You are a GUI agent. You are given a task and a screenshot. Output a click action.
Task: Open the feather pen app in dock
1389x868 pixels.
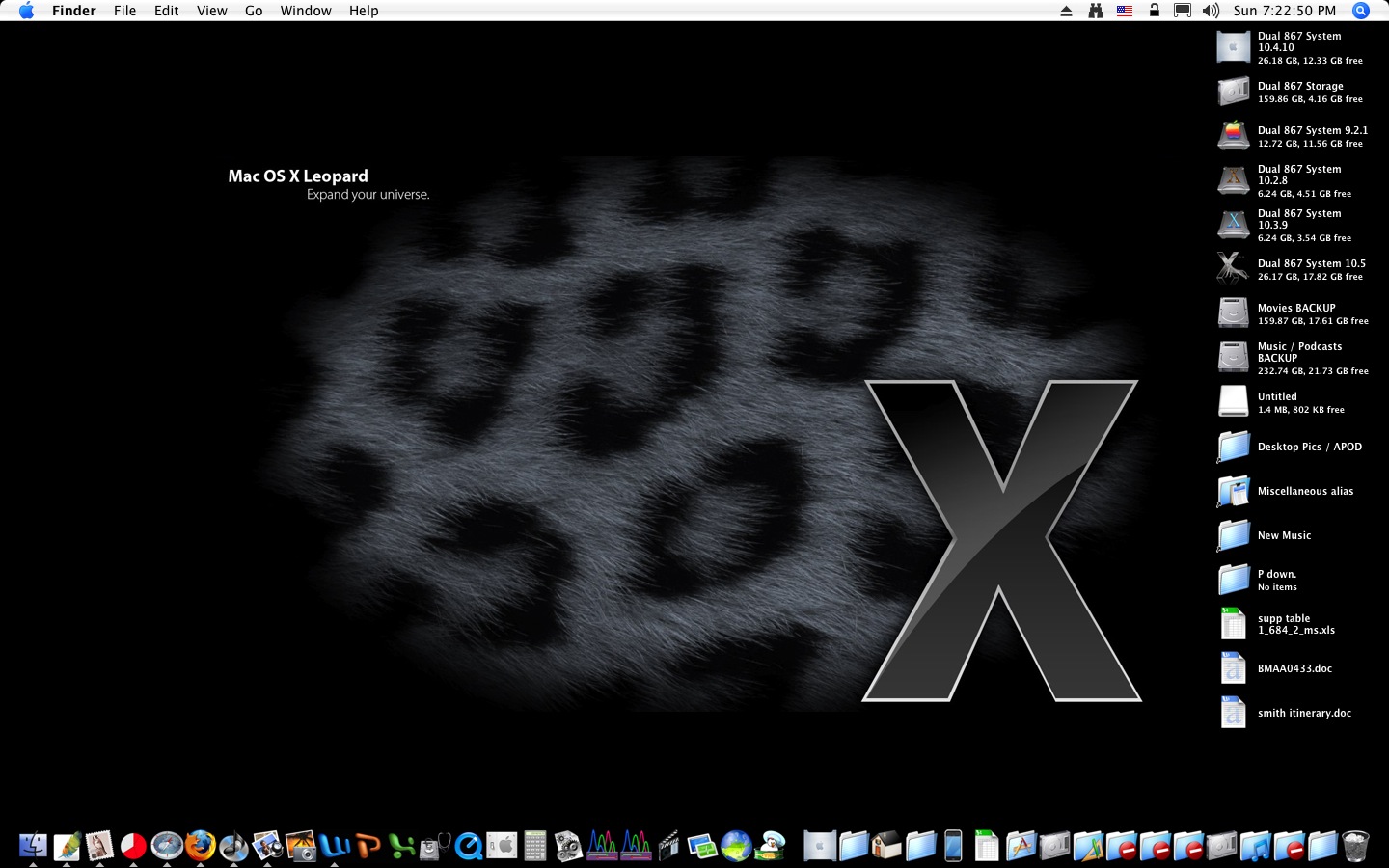coord(67,846)
